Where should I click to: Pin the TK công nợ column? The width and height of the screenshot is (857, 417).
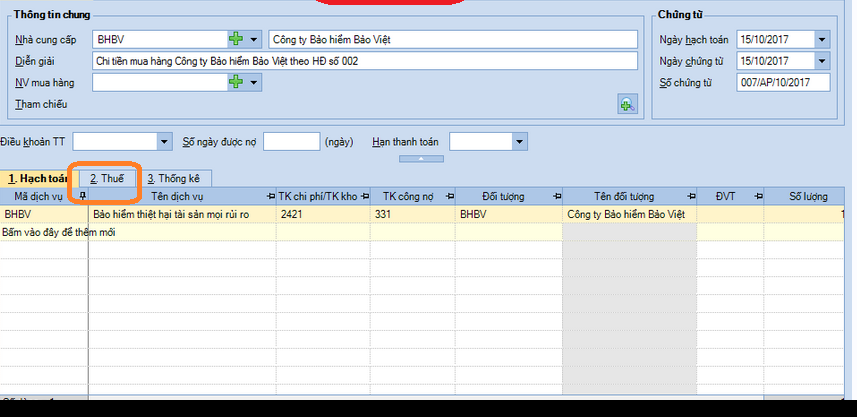(x=450, y=196)
